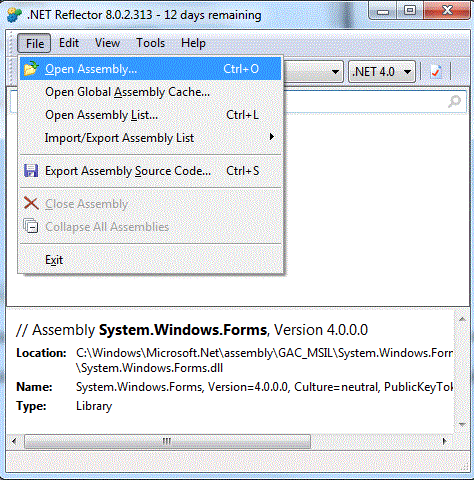The height and width of the screenshot is (480, 474).
Task: Click the Open Assembly folder icon
Action: [31, 68]
